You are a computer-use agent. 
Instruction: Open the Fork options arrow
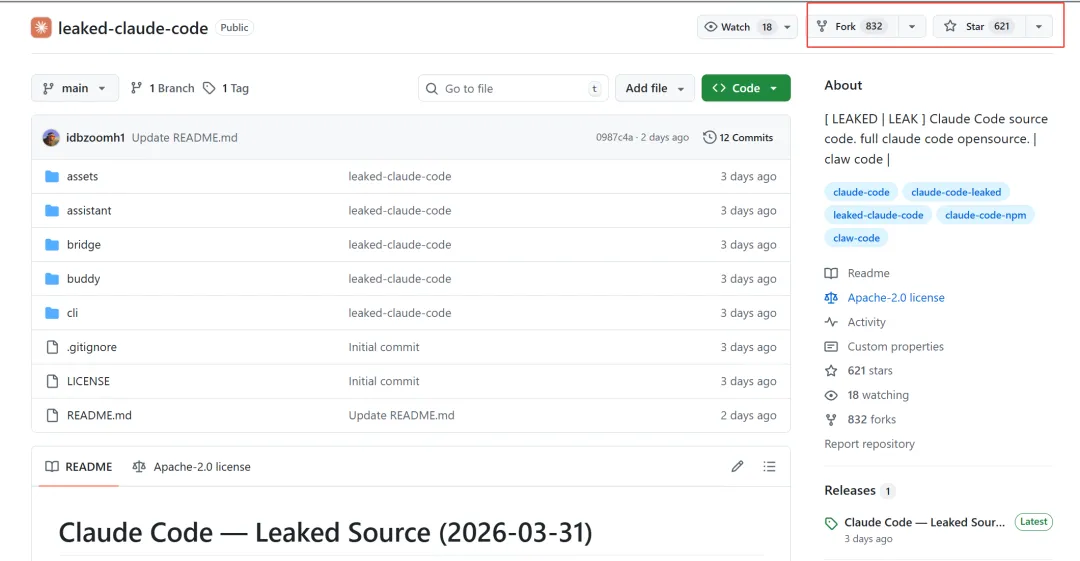coord(911,27)
